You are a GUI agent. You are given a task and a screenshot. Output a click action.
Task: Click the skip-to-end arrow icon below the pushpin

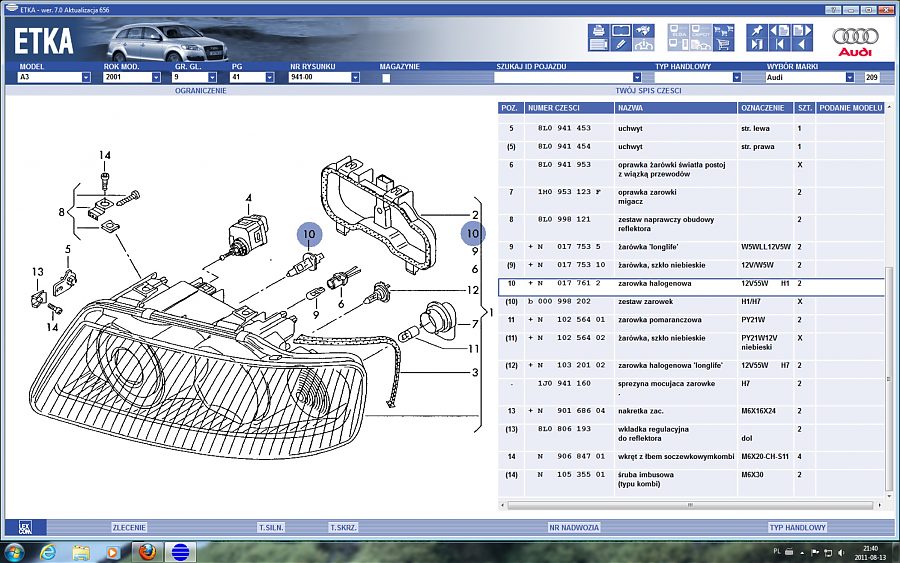tap(757, 44)
